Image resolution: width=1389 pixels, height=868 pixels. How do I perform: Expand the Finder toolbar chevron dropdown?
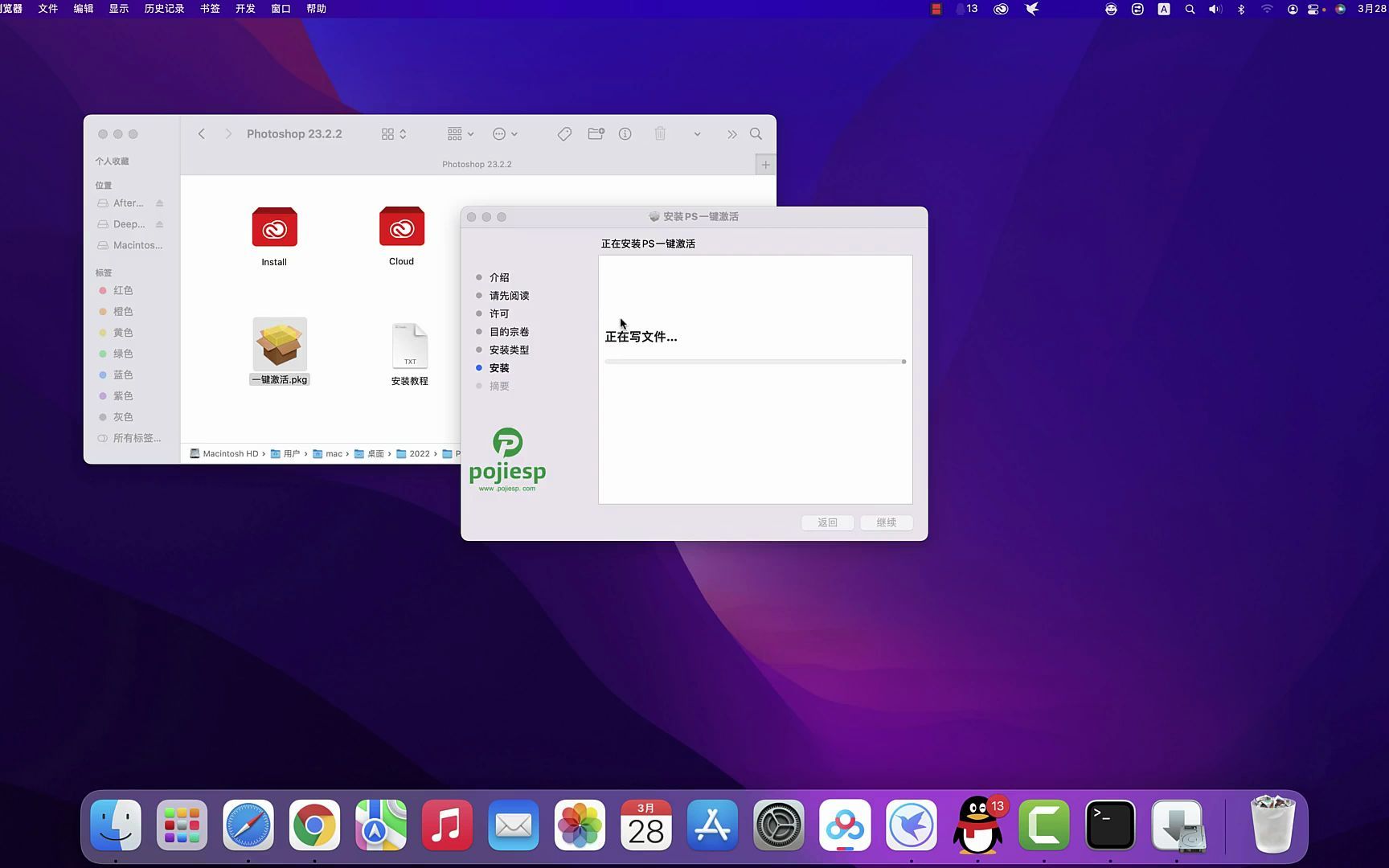[697, 134]
